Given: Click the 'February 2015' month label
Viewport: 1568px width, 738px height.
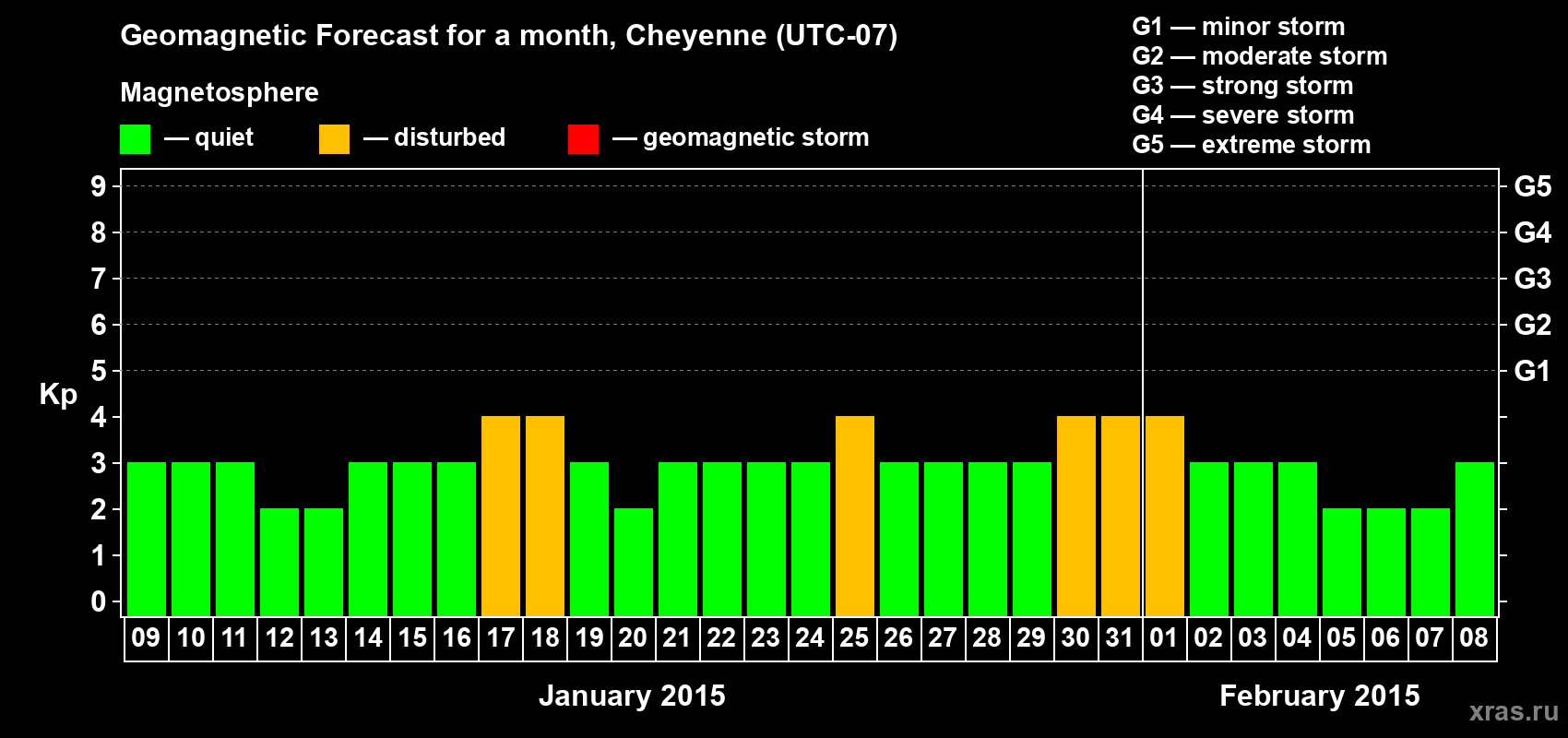Looking at the screenshot, I should [x=1320, y=696].
